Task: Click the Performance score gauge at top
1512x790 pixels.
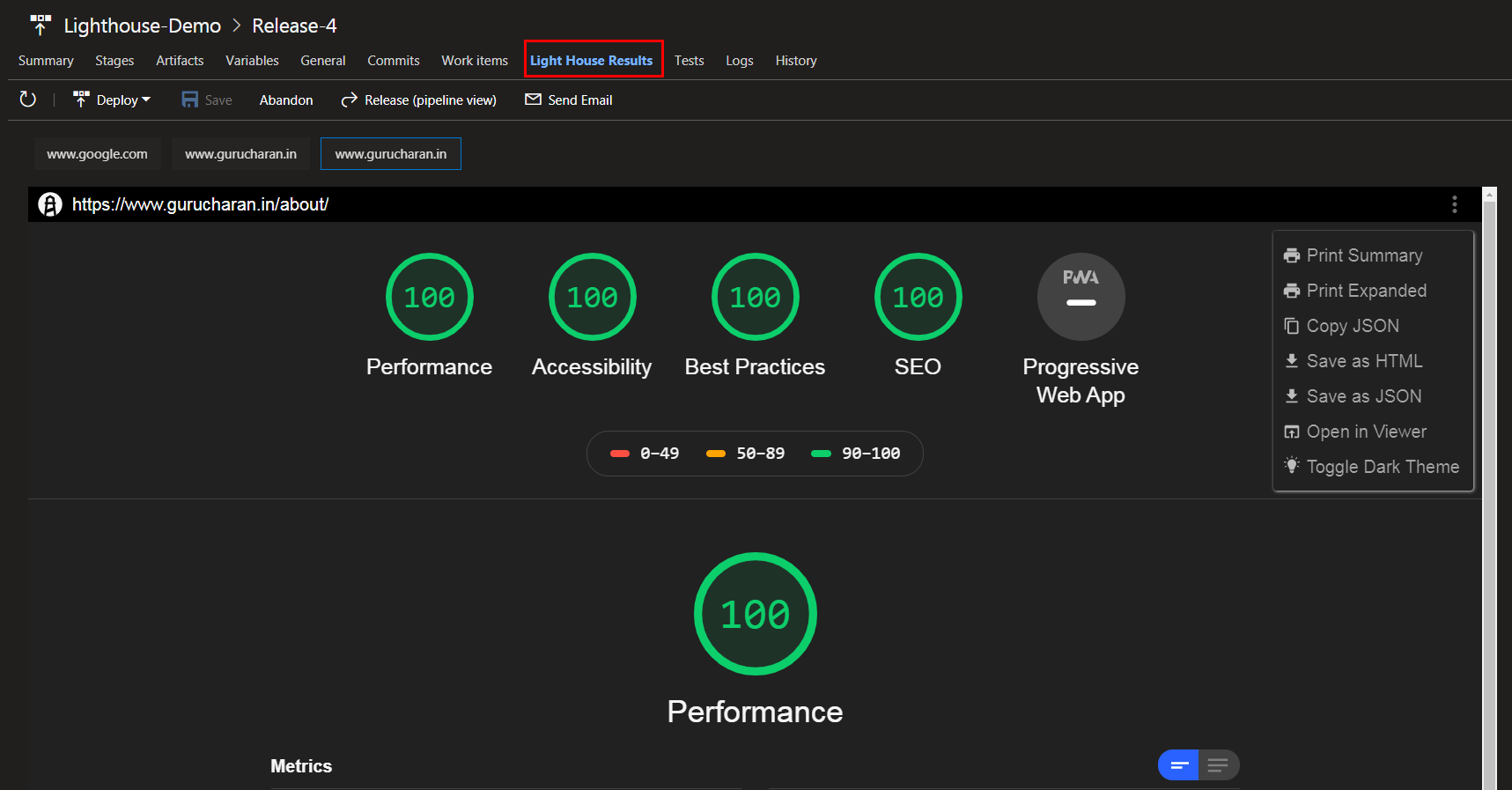Action: point(430,297)
